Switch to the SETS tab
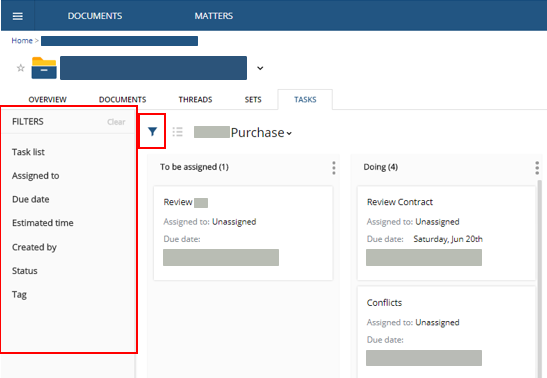Screen dimensions: 547x378 [x=253, y=100]
